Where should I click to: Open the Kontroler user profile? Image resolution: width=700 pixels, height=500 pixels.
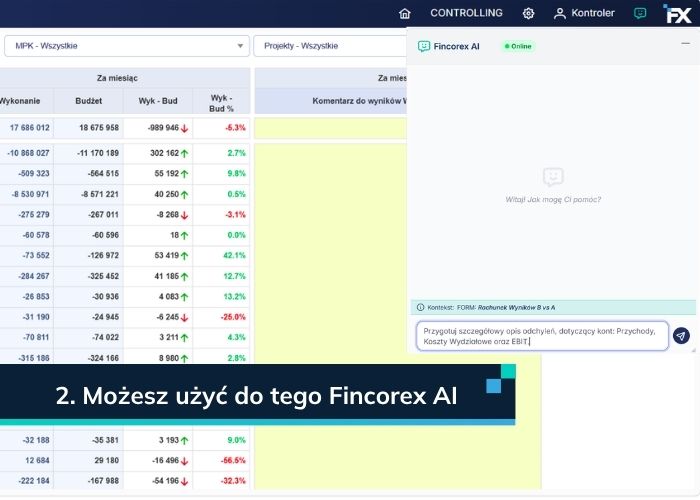coord(584,13)
